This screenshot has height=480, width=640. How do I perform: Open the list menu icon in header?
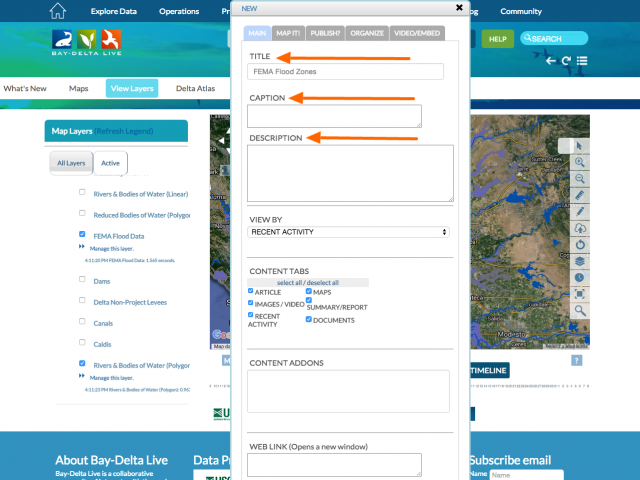click(x=582, y=61)
